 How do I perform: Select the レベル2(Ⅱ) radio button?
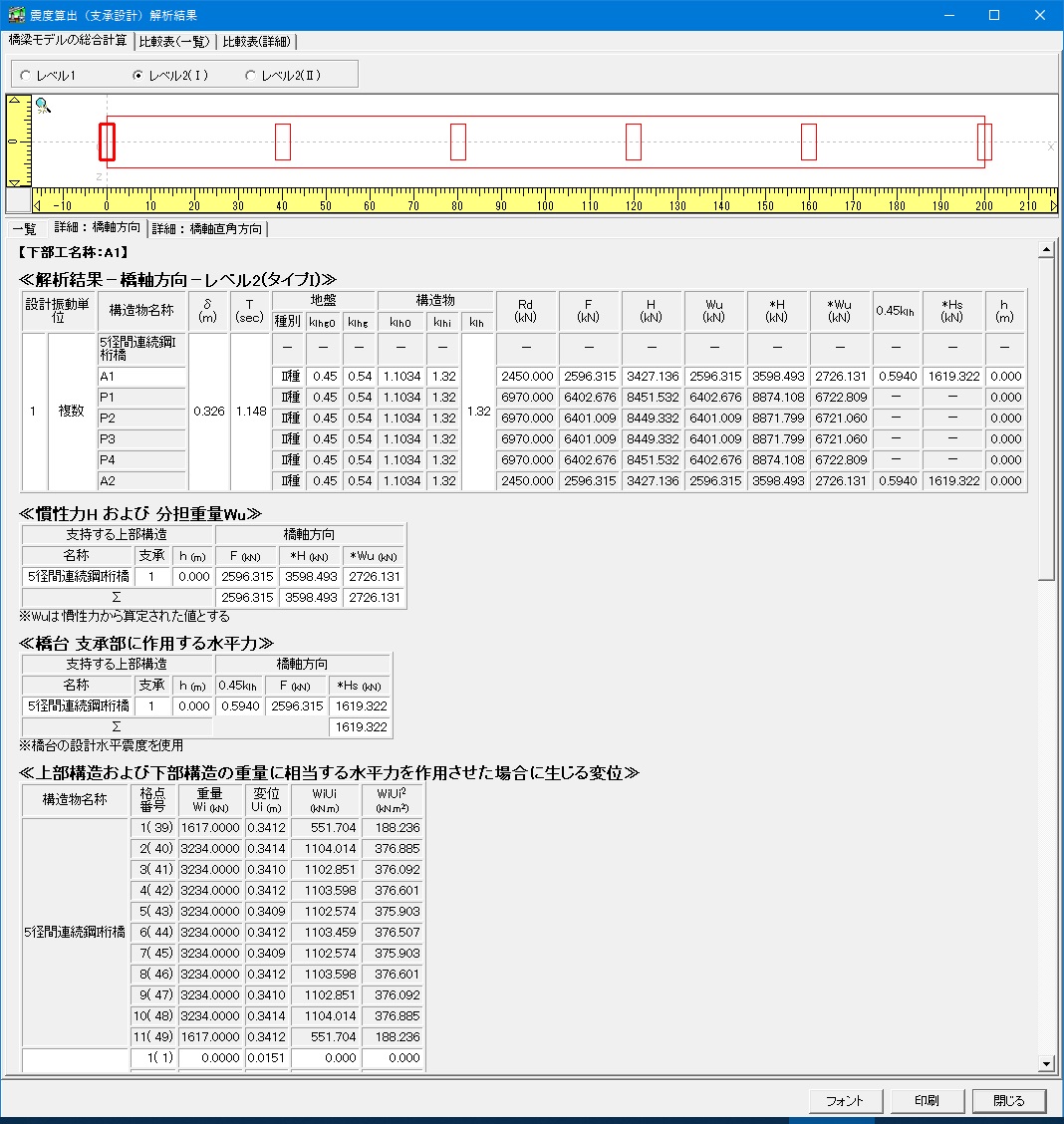tap(250, 76)
